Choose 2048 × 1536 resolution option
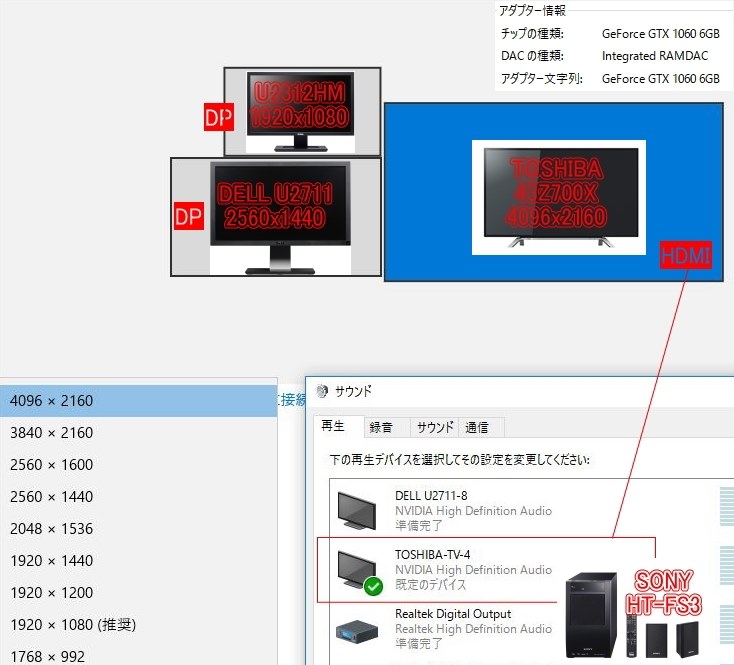The width and height of the screenshot is (734, 665). tap(139, 529)
